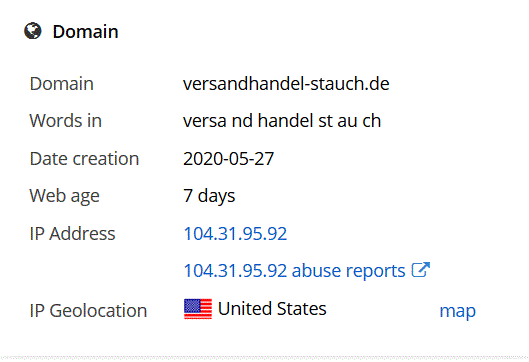Click the Words in value text
This screenshot has width=529, height=362.
282,121
